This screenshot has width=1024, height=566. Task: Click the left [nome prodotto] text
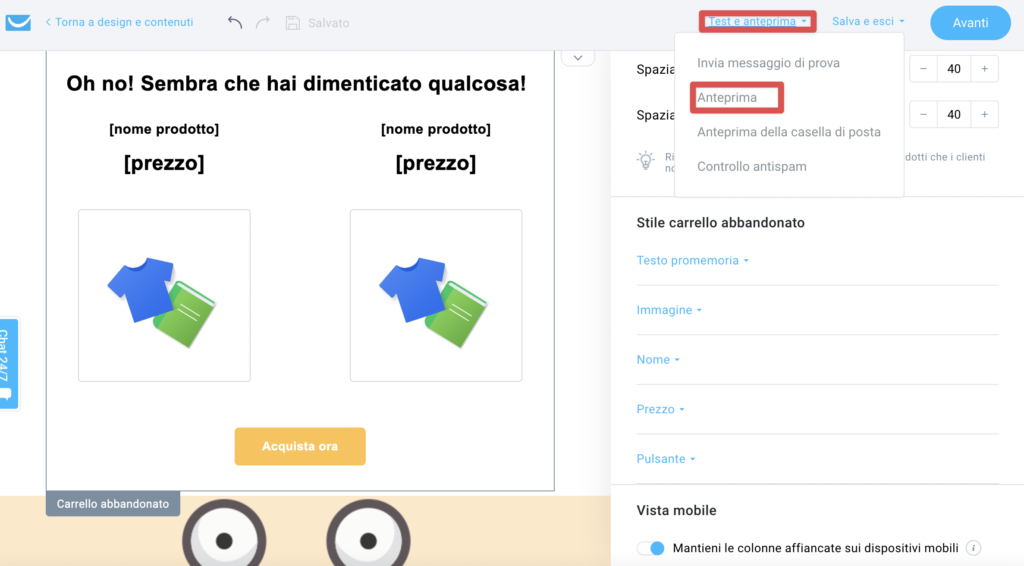164,129
